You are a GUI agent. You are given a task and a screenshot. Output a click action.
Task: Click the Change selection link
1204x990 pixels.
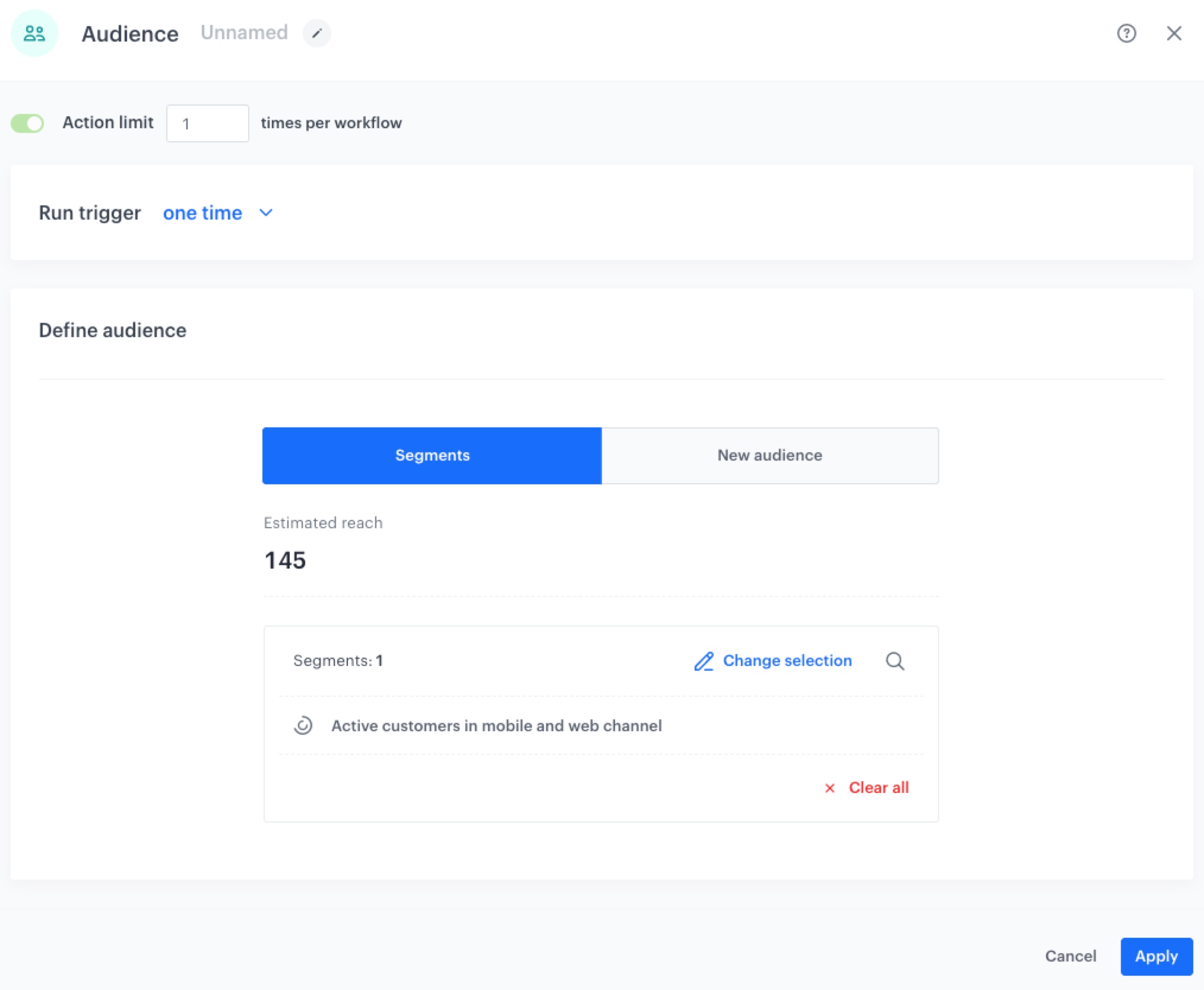tap(787, 661)
